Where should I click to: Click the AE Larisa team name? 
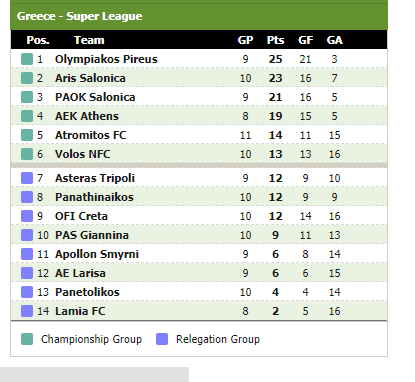click(x=80, y=273)
